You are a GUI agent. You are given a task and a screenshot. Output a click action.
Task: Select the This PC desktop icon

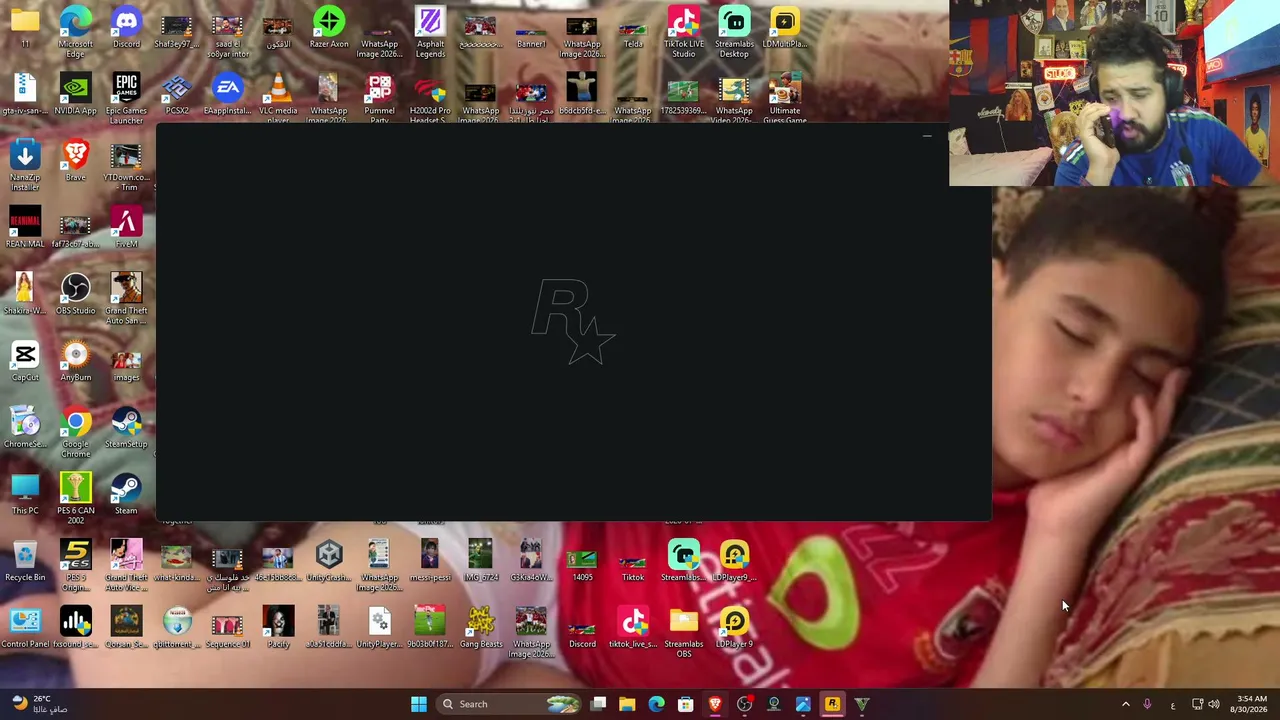(x=25, y=495)
